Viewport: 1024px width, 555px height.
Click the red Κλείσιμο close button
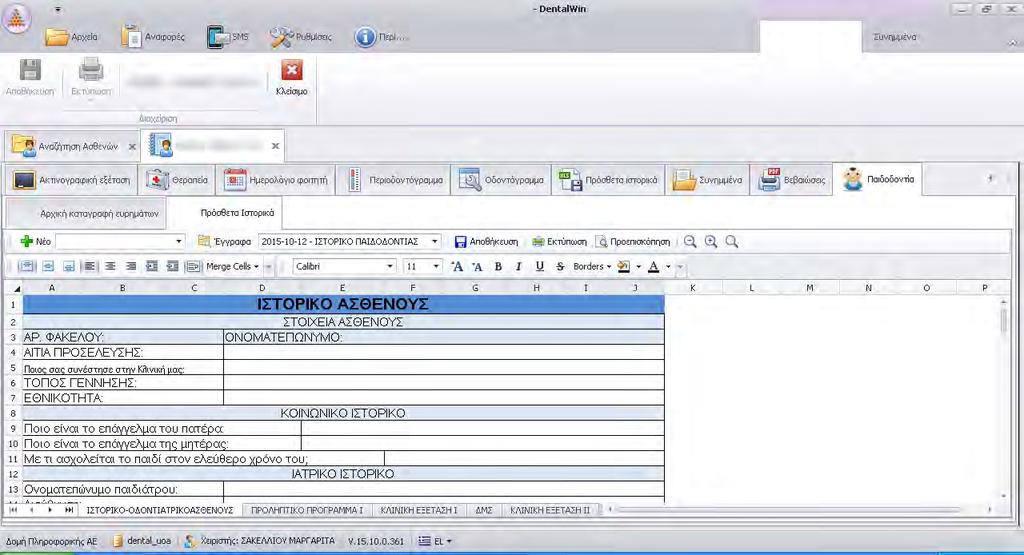pos(291,77)
